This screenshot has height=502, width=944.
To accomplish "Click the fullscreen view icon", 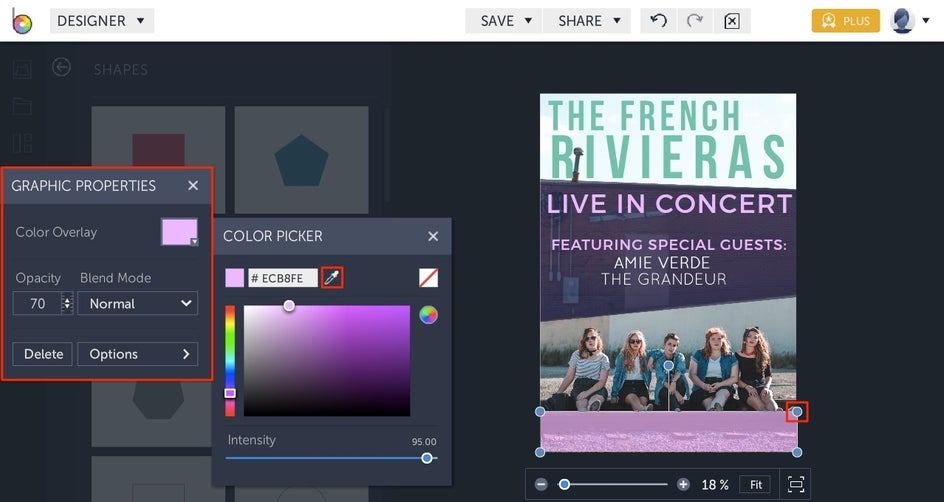I will click(x=796, y=484).
